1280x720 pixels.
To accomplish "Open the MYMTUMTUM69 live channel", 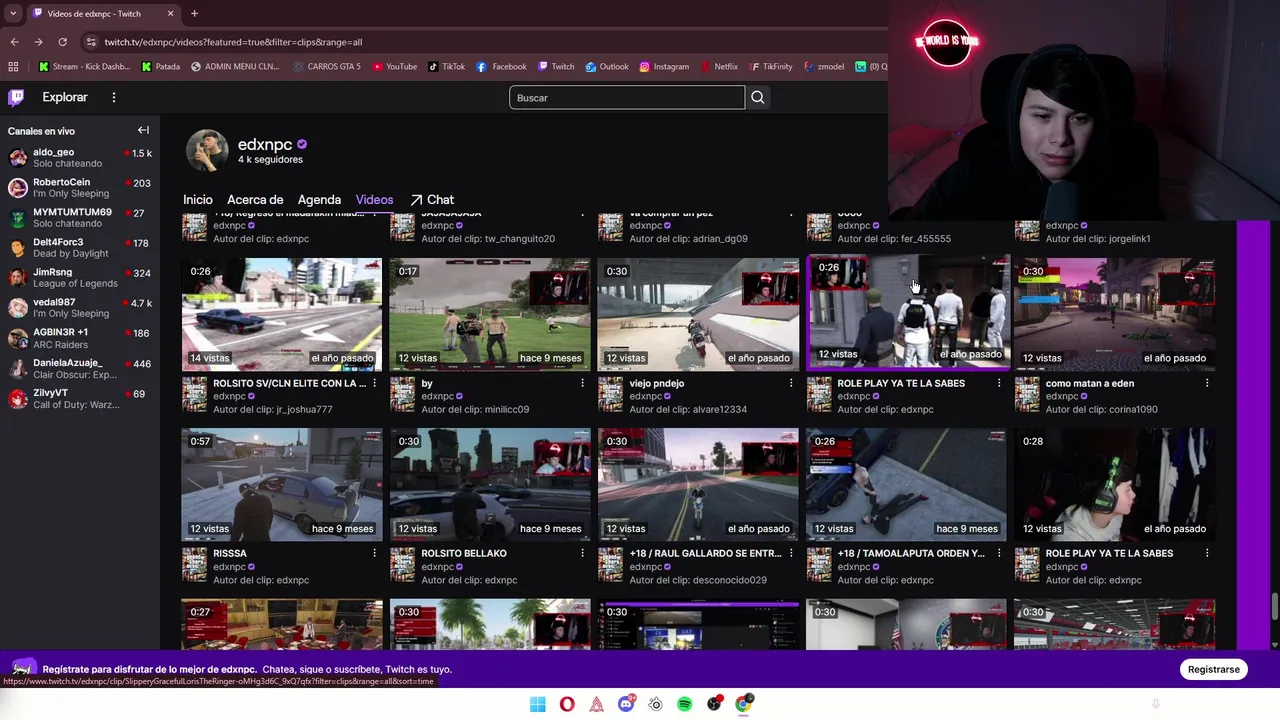I will [x=80, y=217].
